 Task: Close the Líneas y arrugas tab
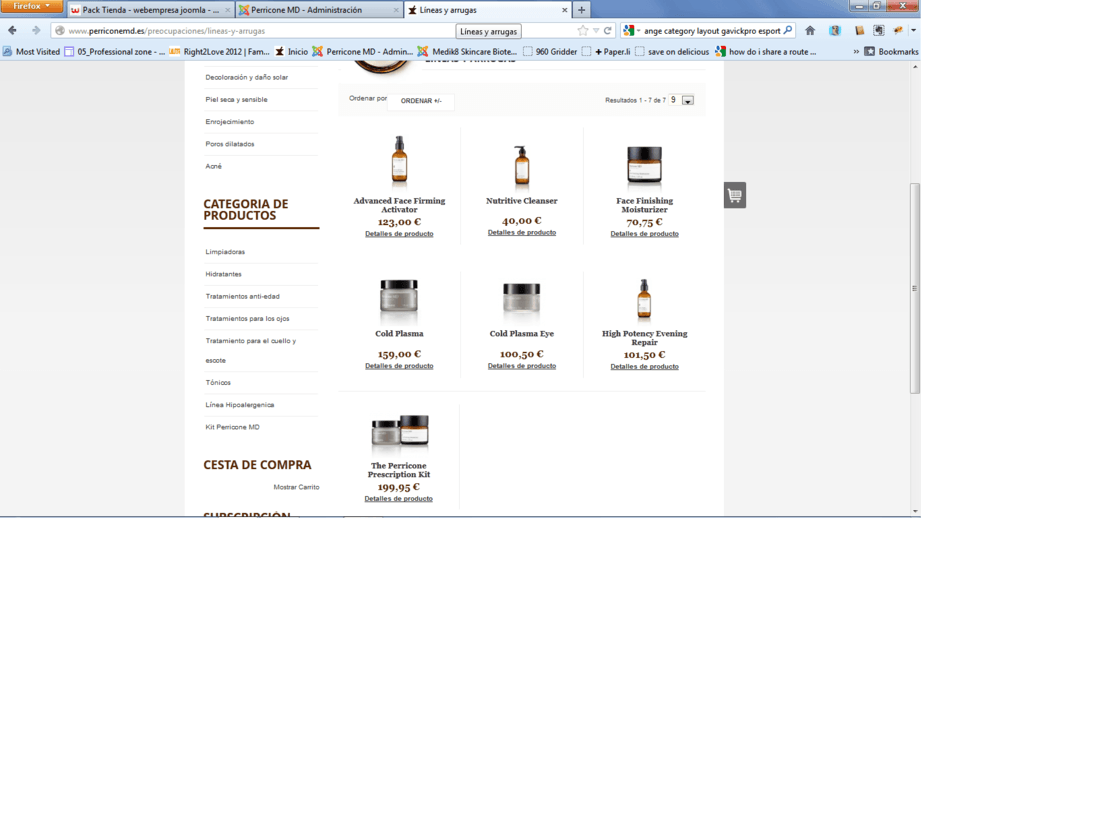[x=564, y=10]
